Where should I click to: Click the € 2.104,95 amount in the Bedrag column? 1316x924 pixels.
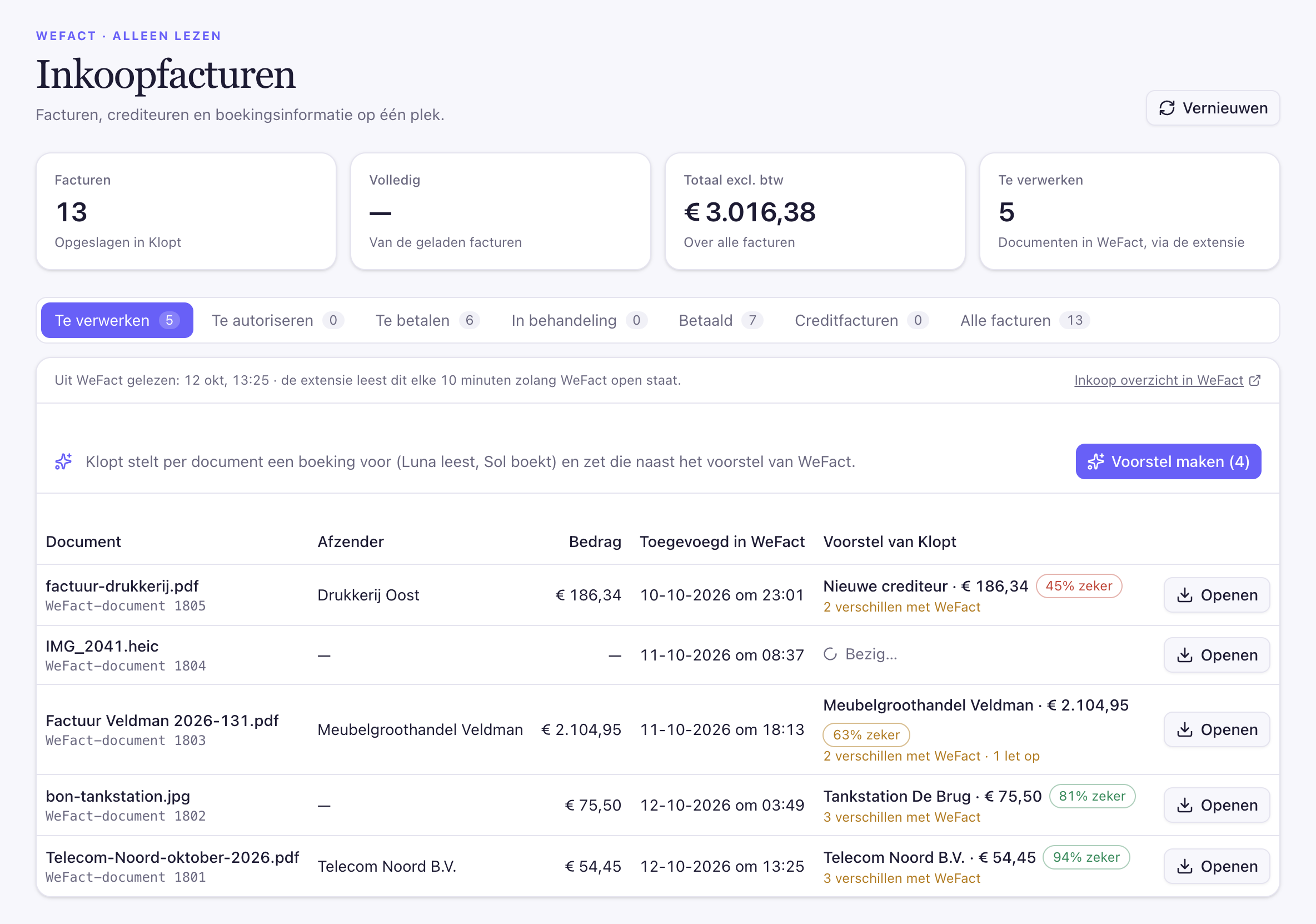click(x=581, y=729)
